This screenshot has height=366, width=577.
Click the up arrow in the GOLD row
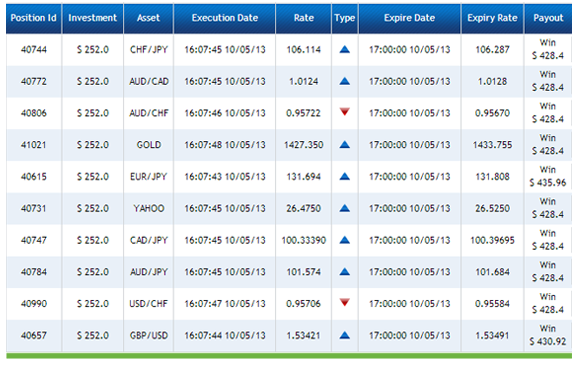coord(344,145)
